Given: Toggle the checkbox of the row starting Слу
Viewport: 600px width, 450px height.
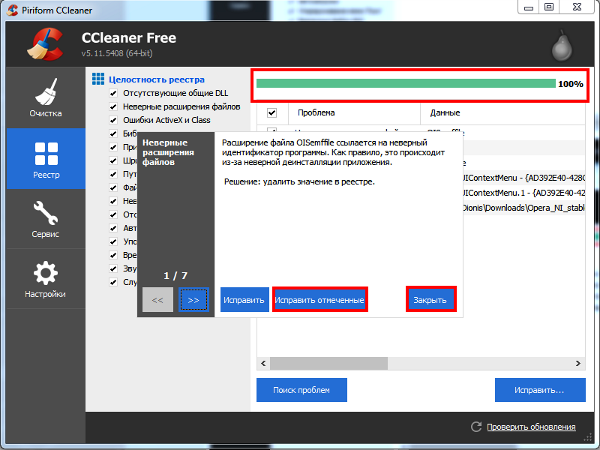Looking at the screenshot, I should click(113, 282).
